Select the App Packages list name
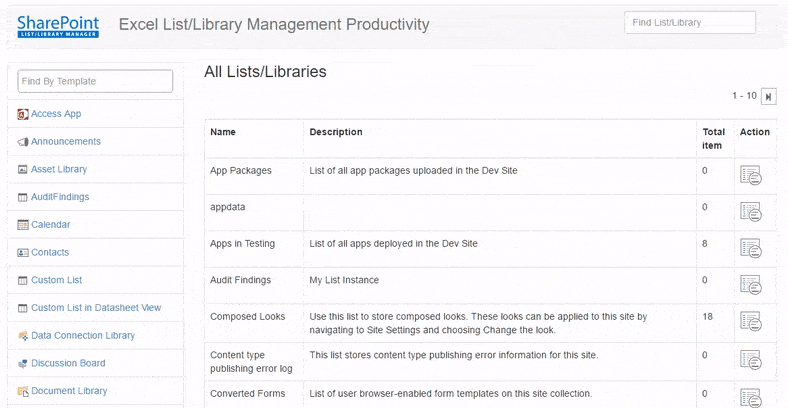The image size is (788, 408). 241,171
